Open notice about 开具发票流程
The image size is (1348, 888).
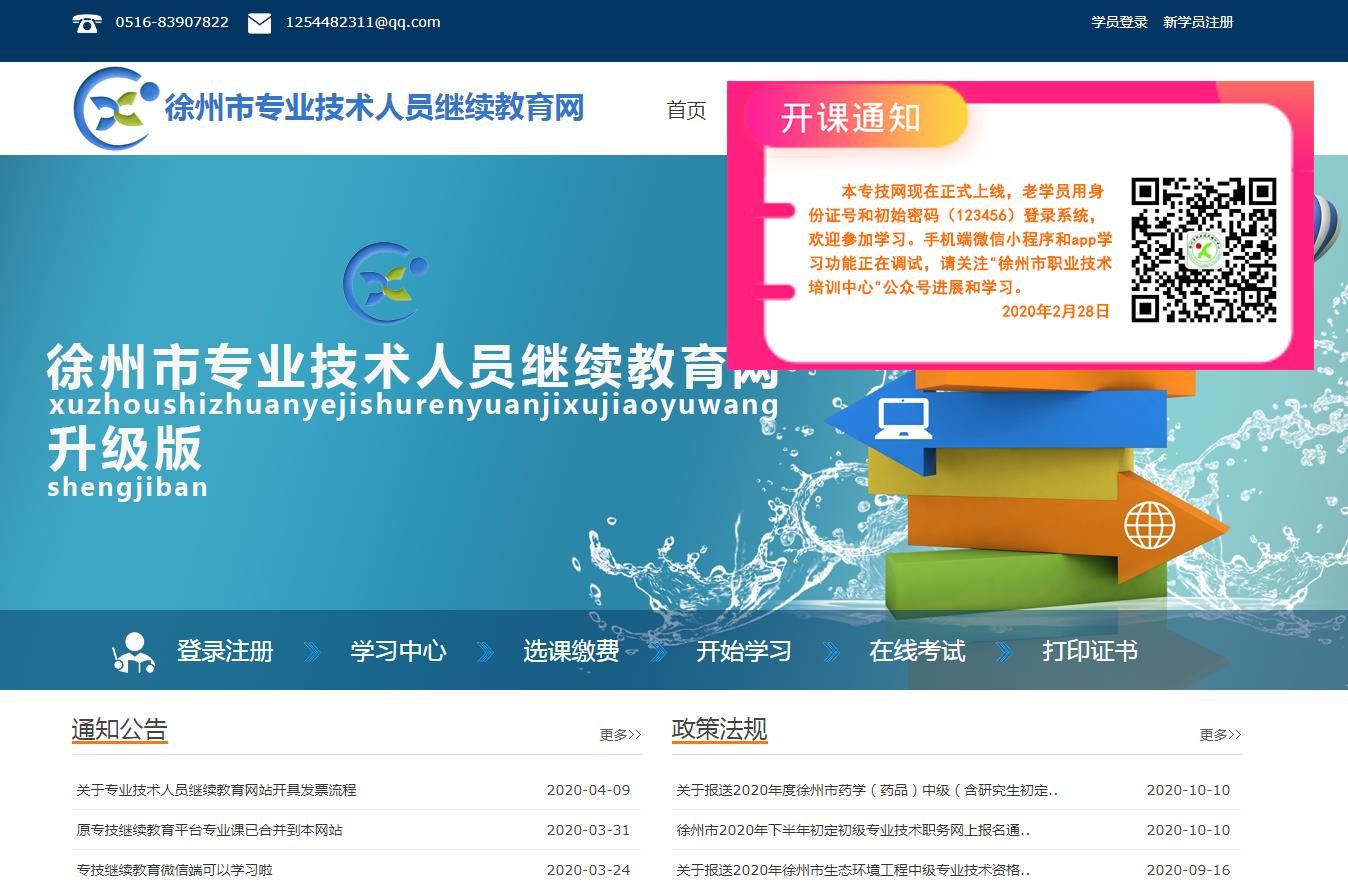(216, 790)
